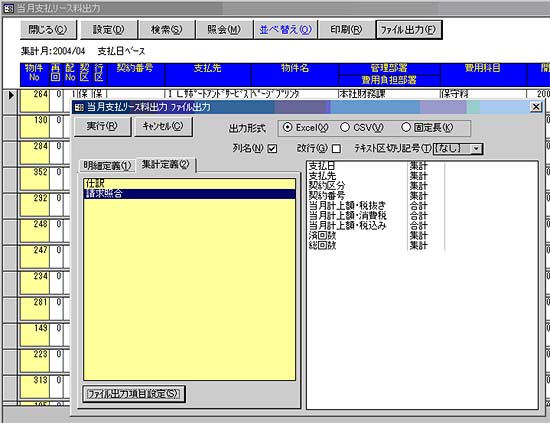The image size is (550, 423).
Task: Select 固定長 output format
Action: [x=406, y=127]
